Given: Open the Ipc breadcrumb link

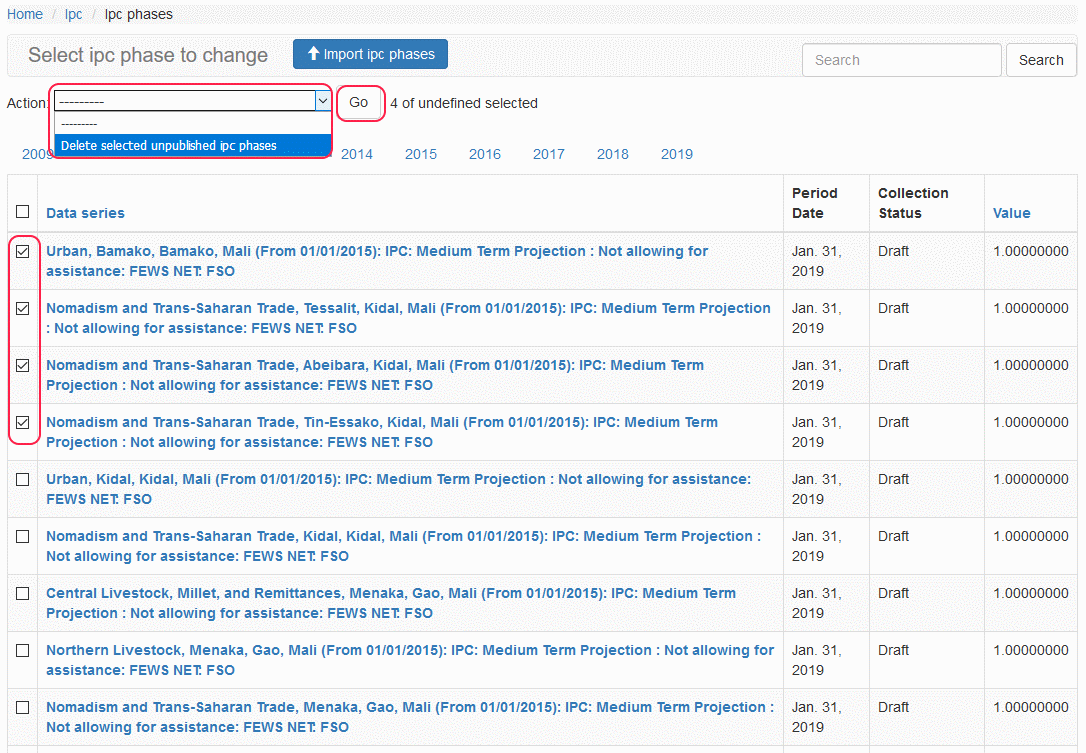Looking at the screenshot, I should (x=73, y=14).
